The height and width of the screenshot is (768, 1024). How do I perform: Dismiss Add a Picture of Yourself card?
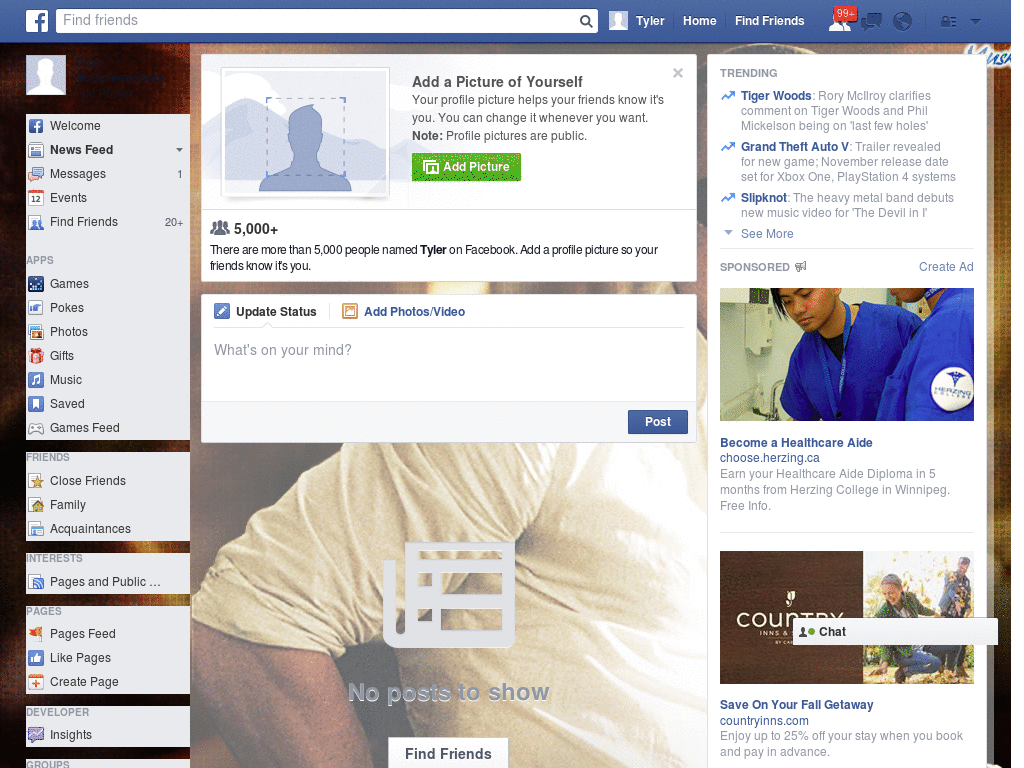tap(678, 73)
